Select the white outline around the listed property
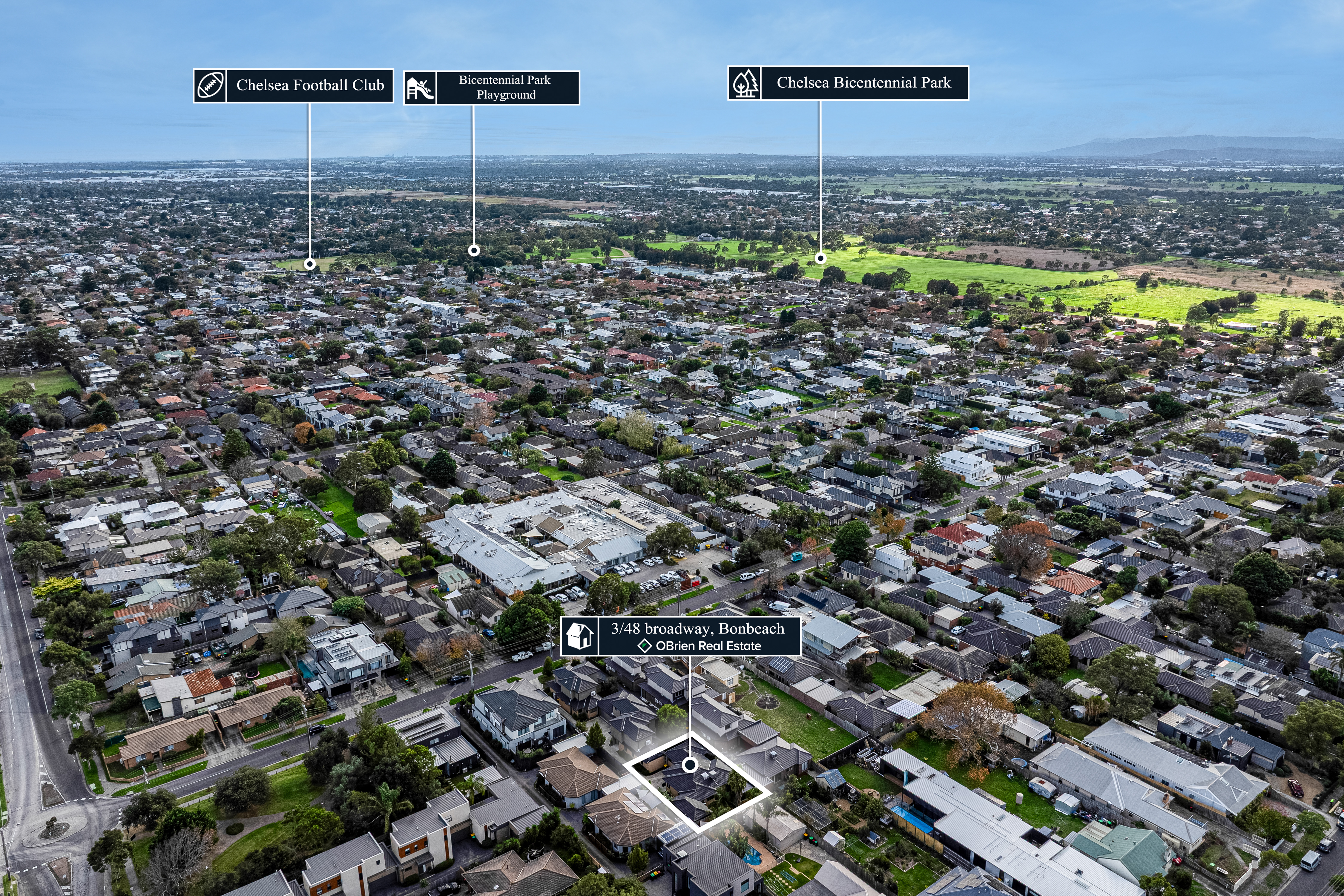The height and width of the screenshot is (896, 1344). click(x=697, y=781)
